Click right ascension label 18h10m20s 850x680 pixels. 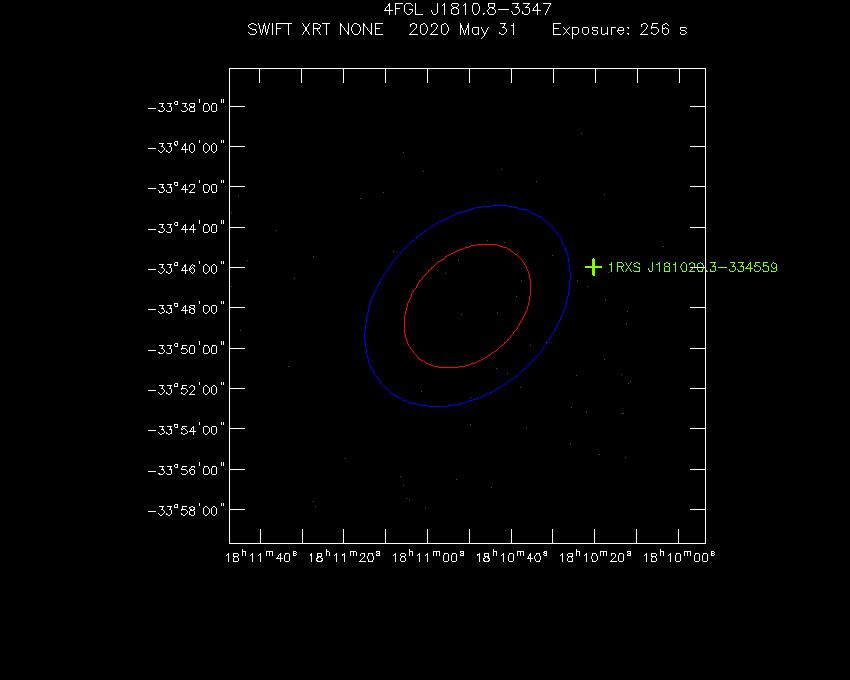pyautogui.click(x=595, y=557)
